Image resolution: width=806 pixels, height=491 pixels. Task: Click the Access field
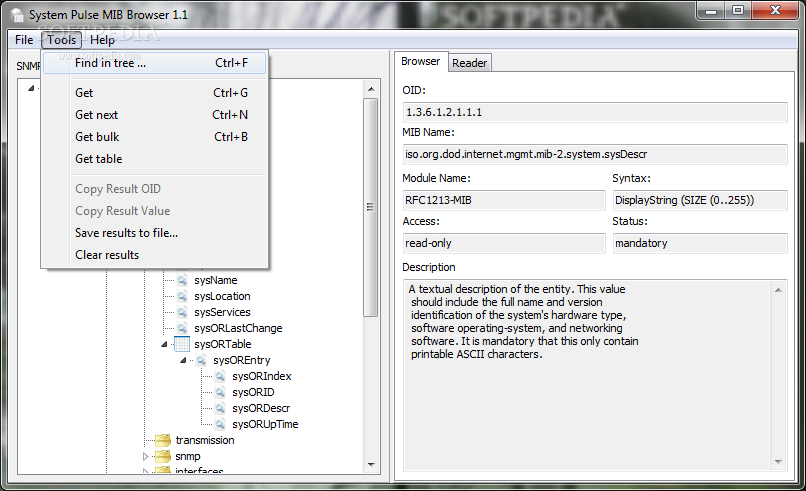[504, 243]
